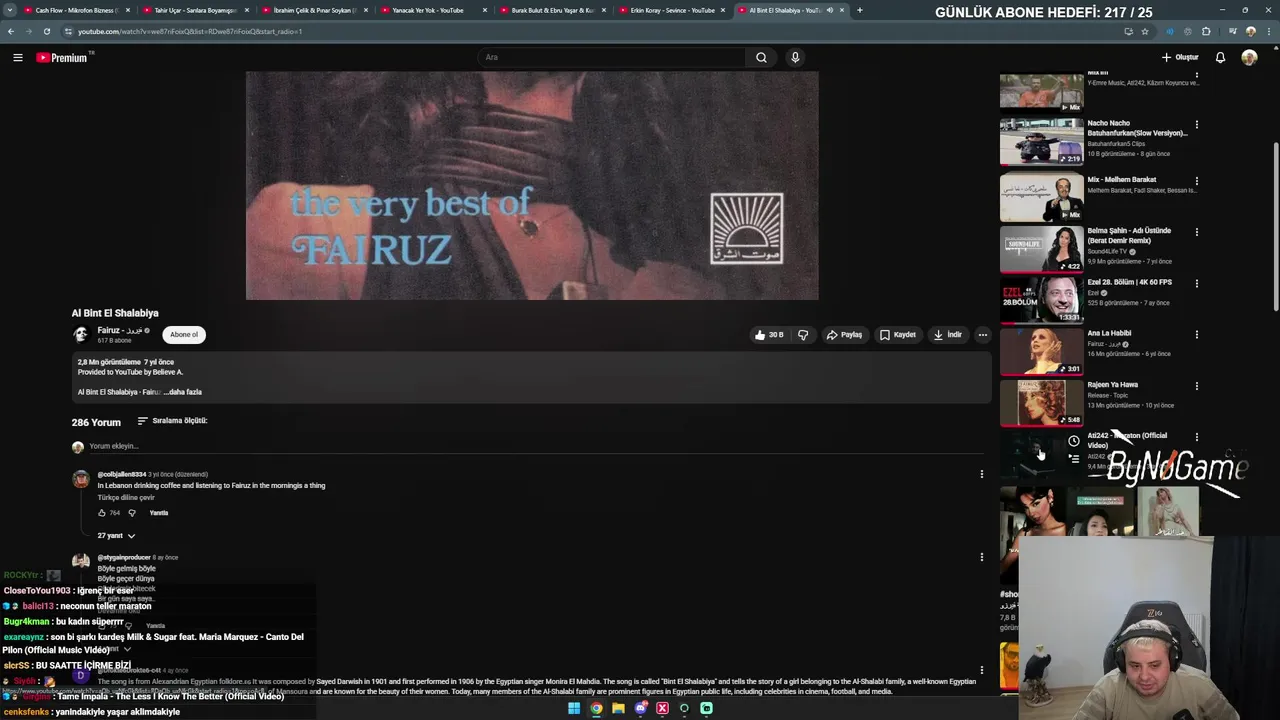This screenshot has width=1280, height=720.
Task: Reply with Yanıtla on Lebanon comment
Action: click(159, 513)
